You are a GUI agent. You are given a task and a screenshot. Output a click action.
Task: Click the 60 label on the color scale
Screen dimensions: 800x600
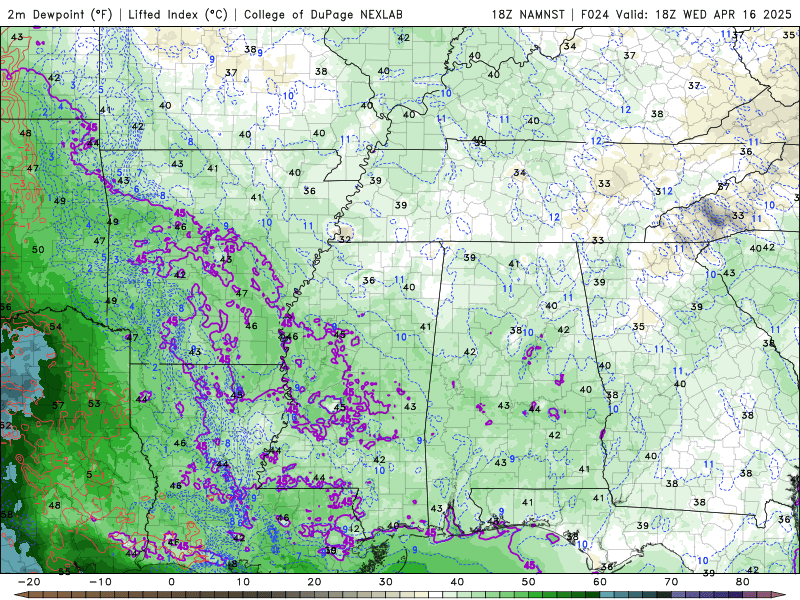tap(600, 582)
